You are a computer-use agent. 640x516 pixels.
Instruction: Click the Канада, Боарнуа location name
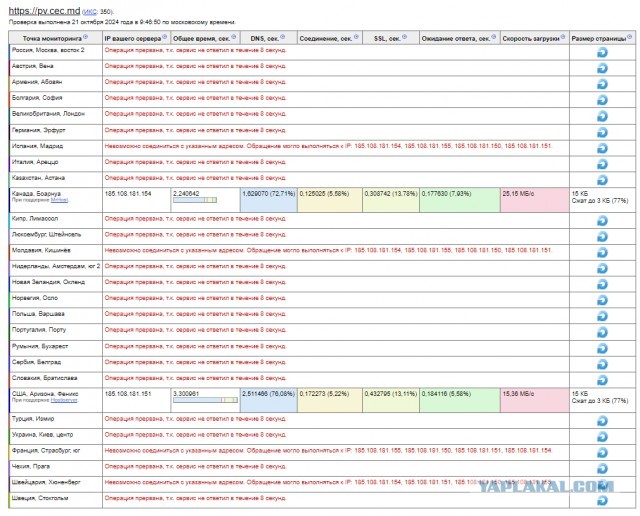(x=36, y=194)
